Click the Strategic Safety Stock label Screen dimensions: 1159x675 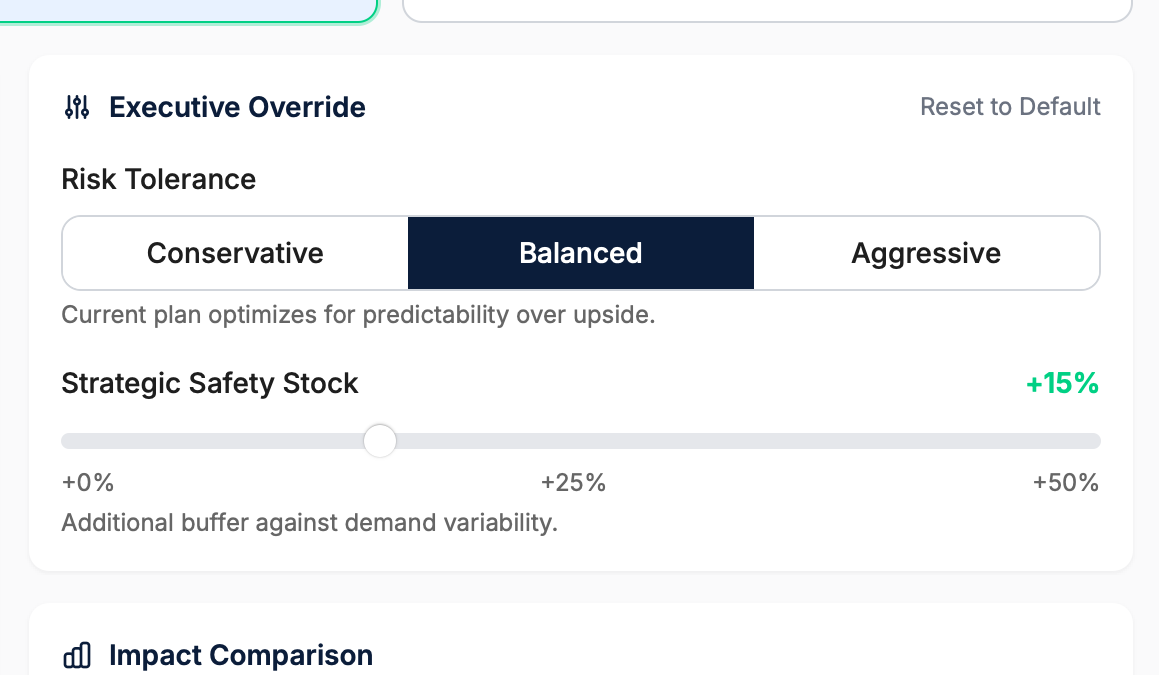click(x=209, y=383)
